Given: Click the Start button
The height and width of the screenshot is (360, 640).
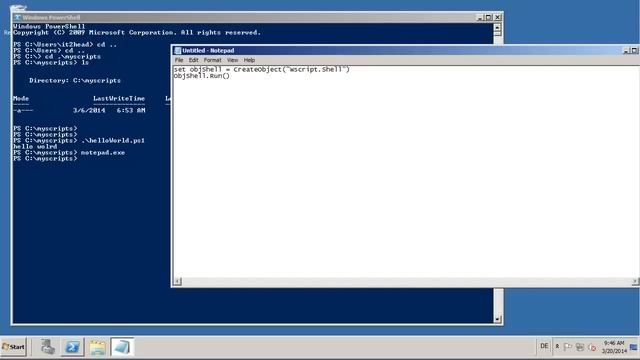Looking at the screenshot, I should 13,347.
